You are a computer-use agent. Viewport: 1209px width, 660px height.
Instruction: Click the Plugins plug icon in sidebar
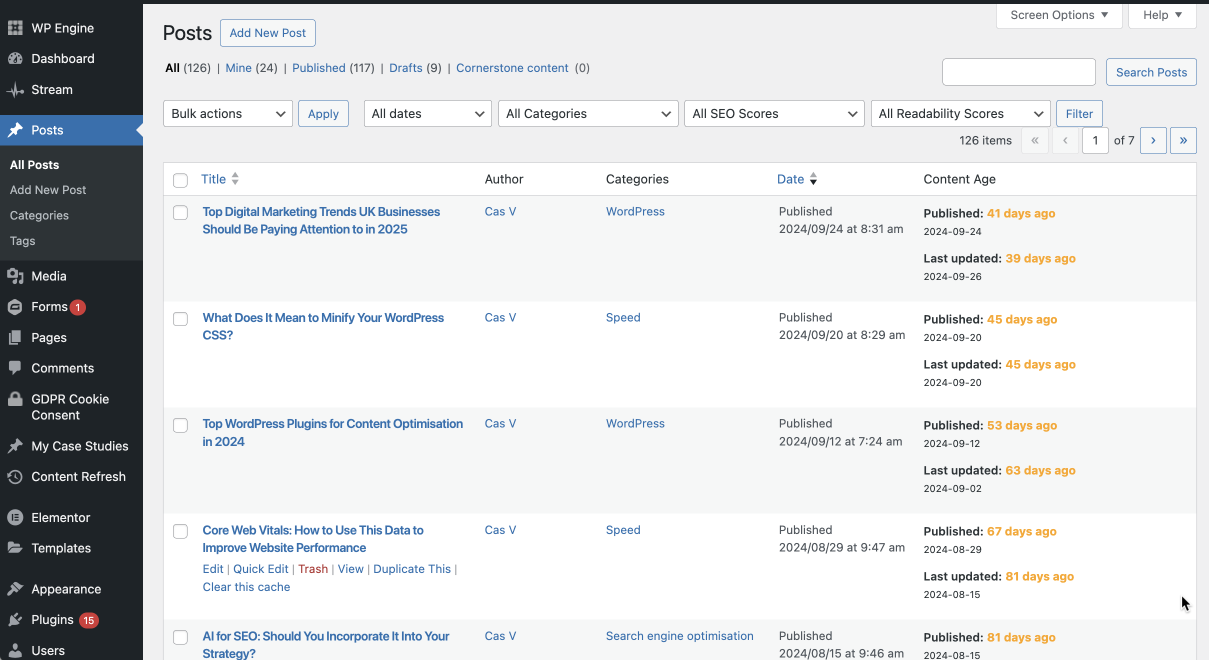[15, 620]
